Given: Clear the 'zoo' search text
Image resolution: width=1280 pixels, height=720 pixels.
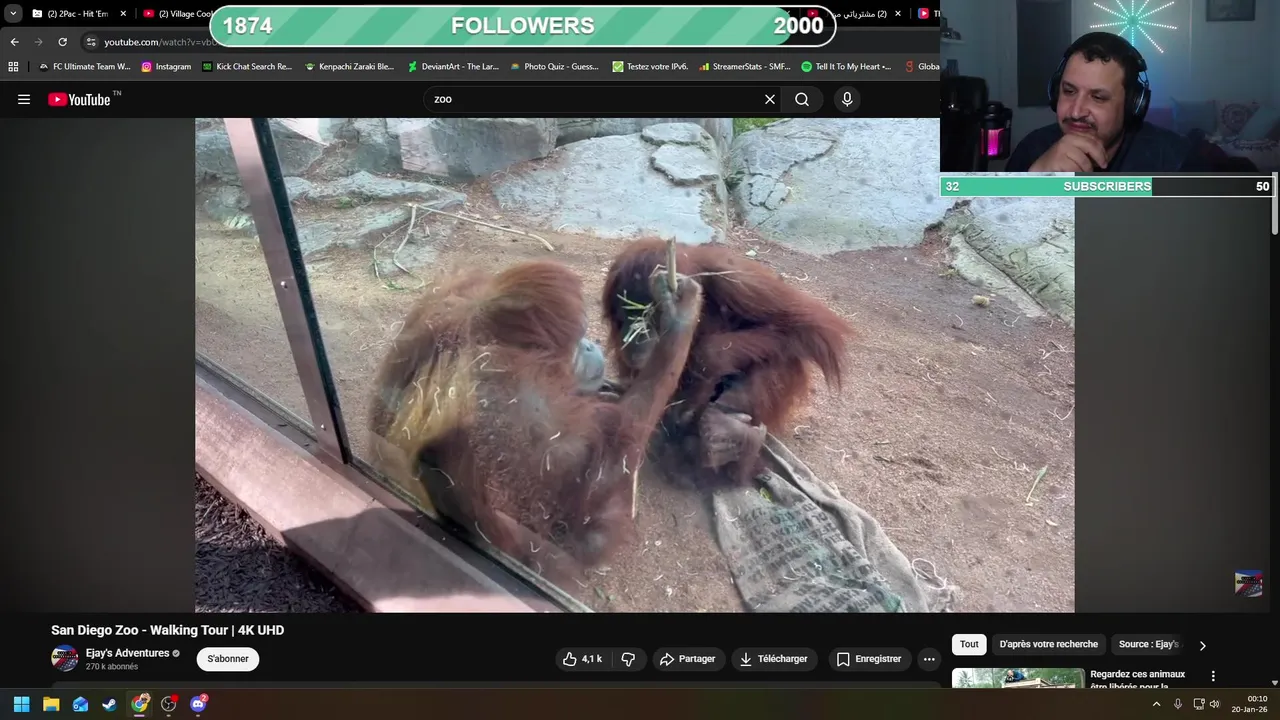Looking at the screenshot, I should pyautogui.click(x=770, y=99).
